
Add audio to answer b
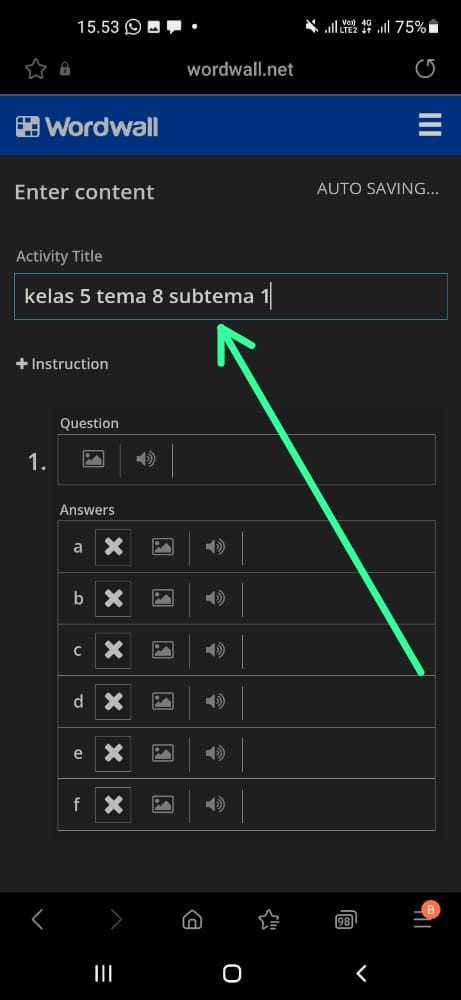(x=216, y=598)
